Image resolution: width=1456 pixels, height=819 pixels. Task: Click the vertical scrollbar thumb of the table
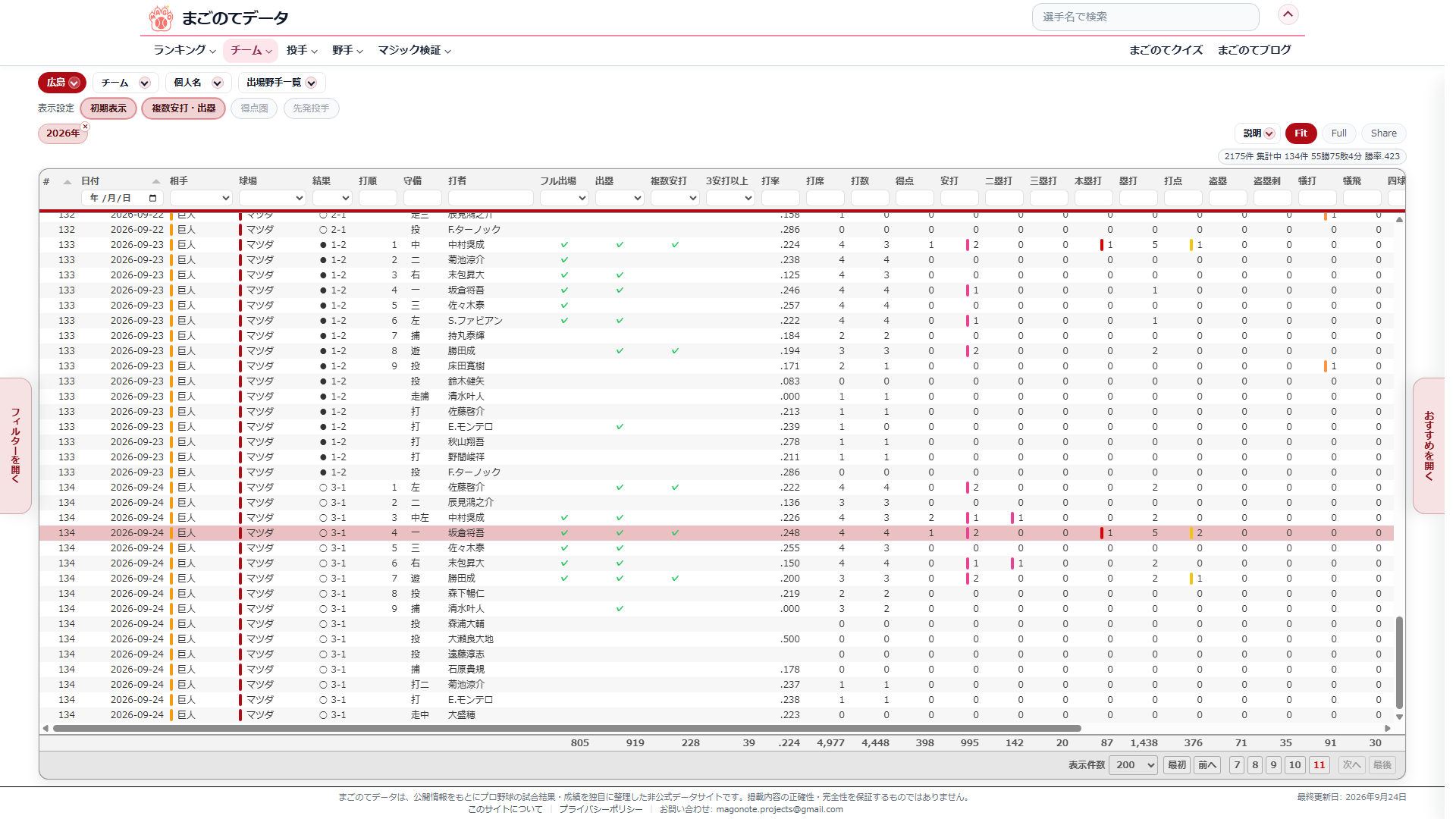pyautogui.click(x=1399, y=663)
